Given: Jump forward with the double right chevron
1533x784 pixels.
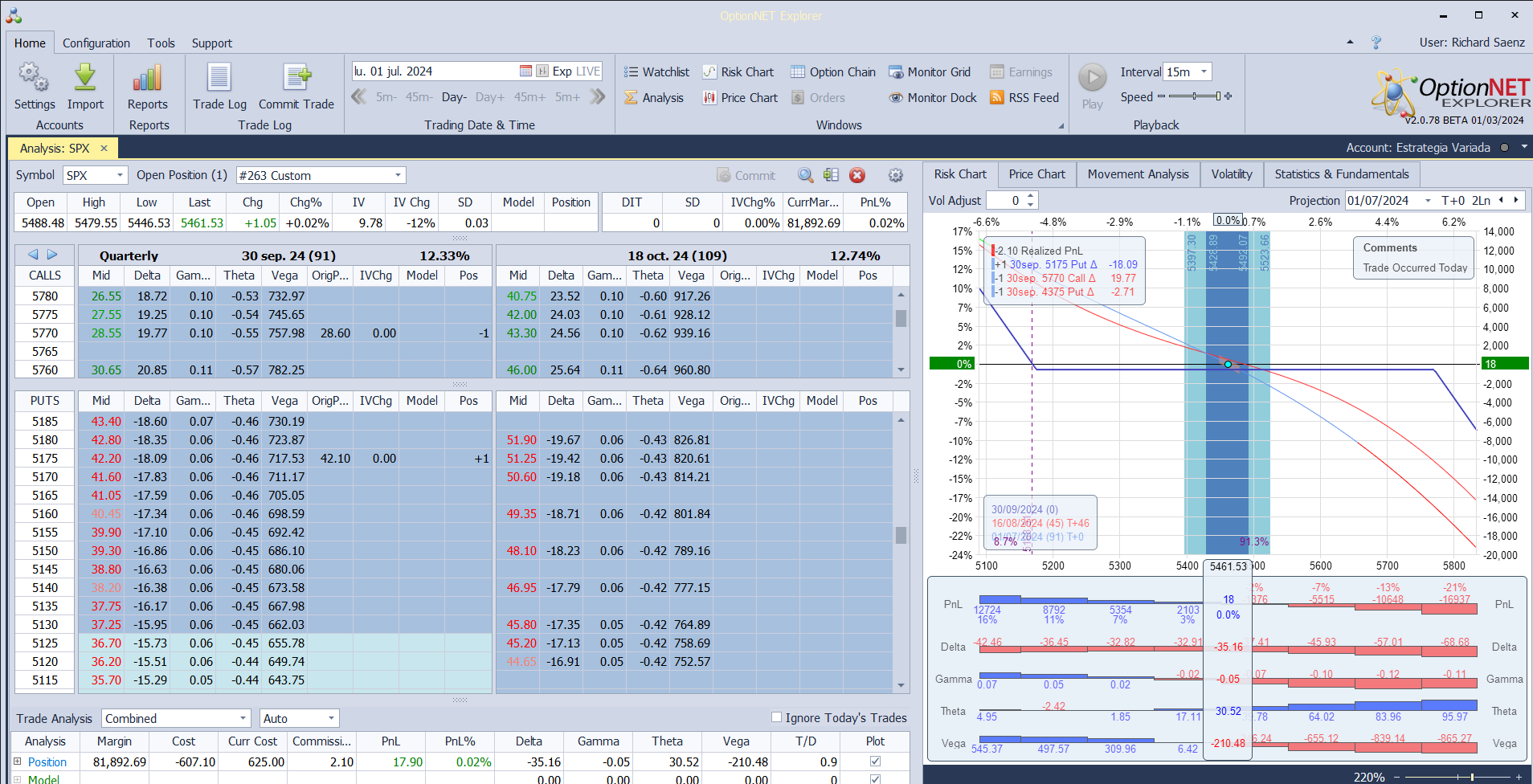Looking at the screenshot, I should click(x=597, y=97).
